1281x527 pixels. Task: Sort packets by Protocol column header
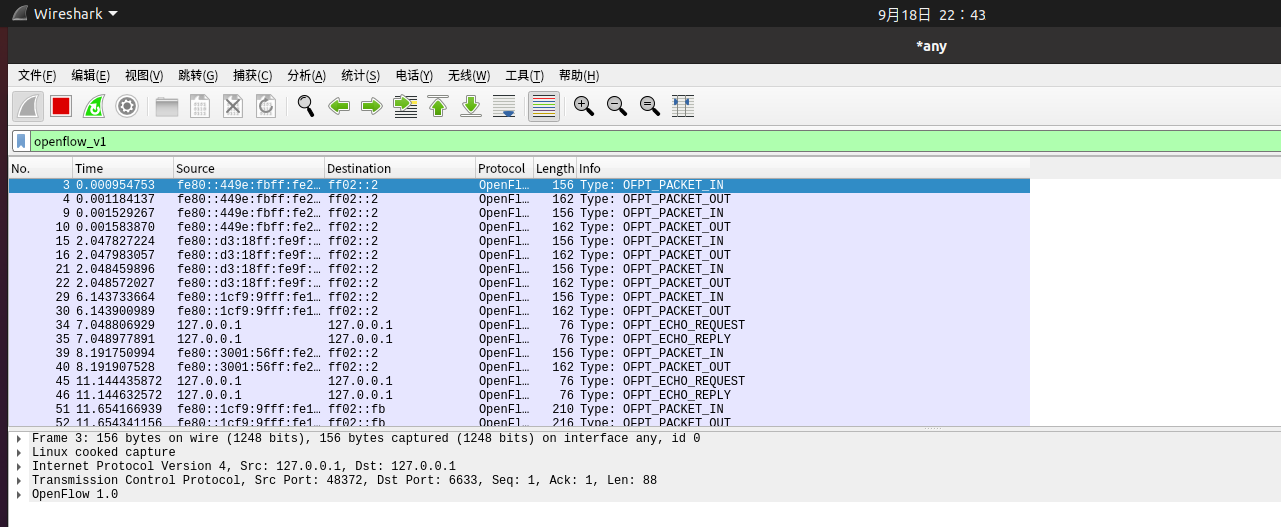504,168
